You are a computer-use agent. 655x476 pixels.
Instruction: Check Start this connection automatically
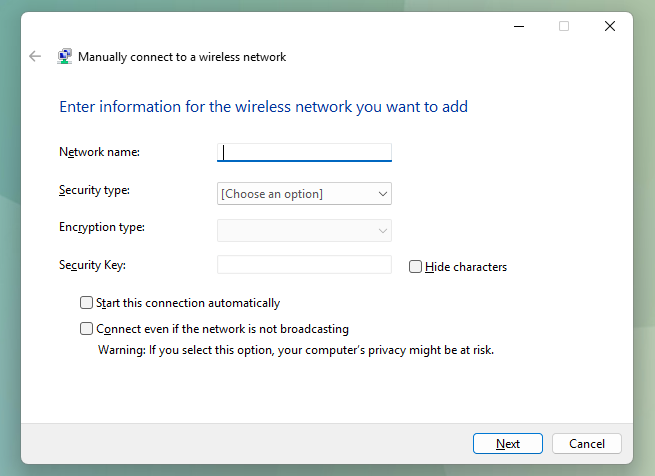tap(87, 303)
